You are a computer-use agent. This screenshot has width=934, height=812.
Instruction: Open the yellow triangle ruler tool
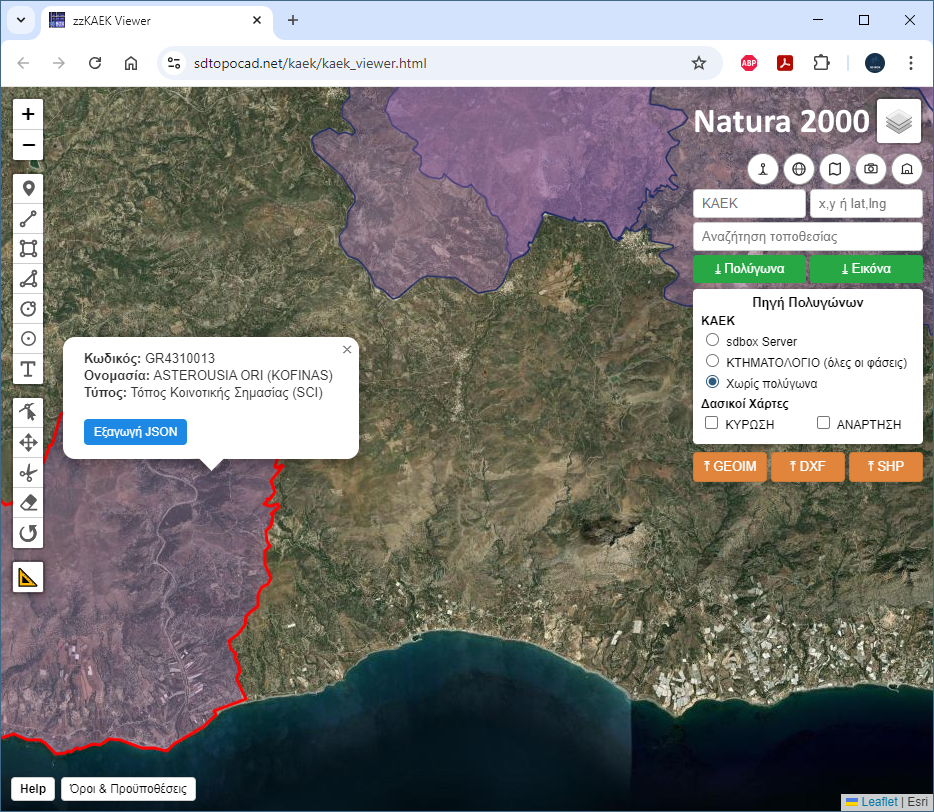28,577
